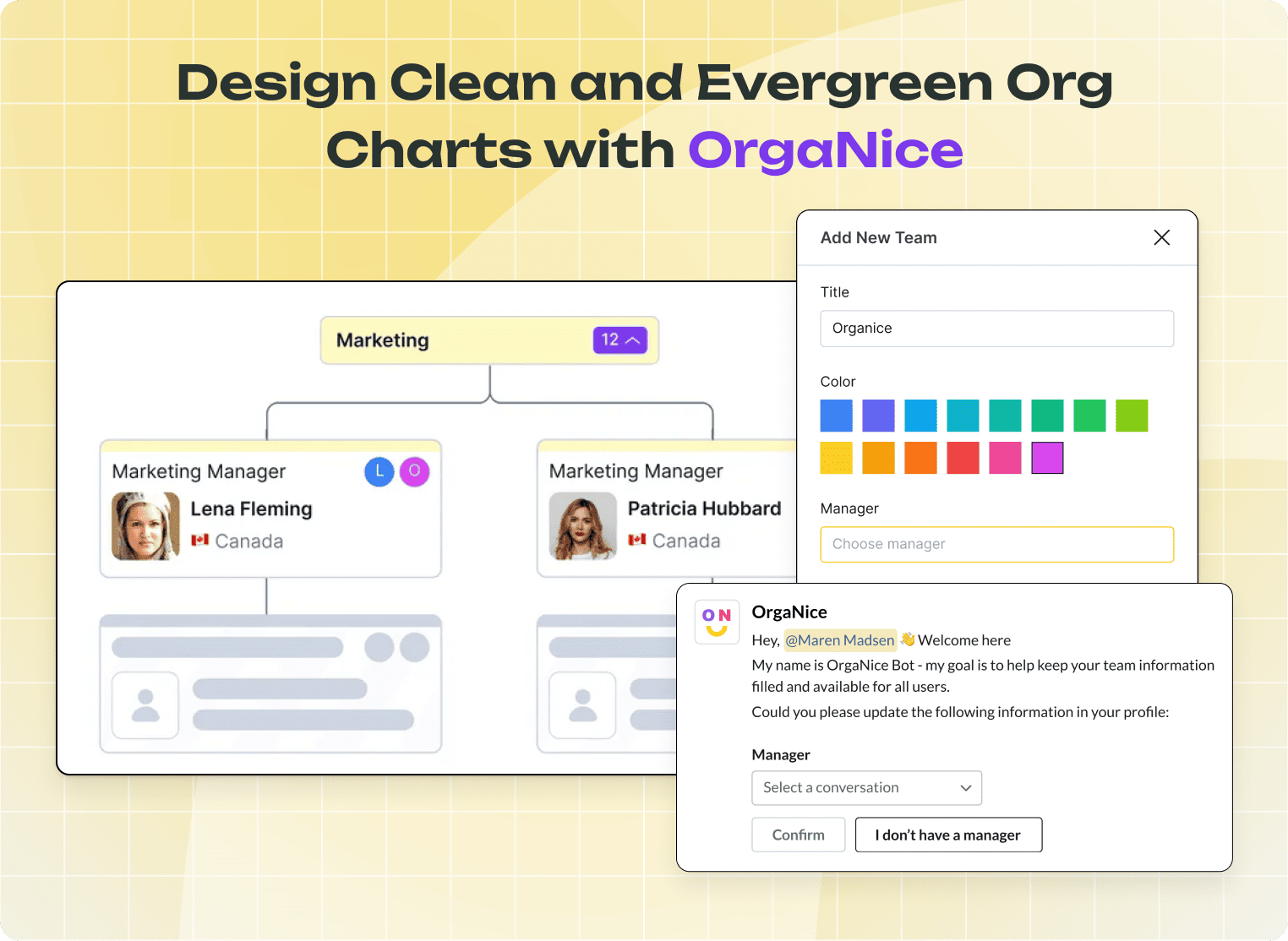1288x941 pixels.
Task: Open the Select a conversation dropdown
Action: click(x=866, y=788)
